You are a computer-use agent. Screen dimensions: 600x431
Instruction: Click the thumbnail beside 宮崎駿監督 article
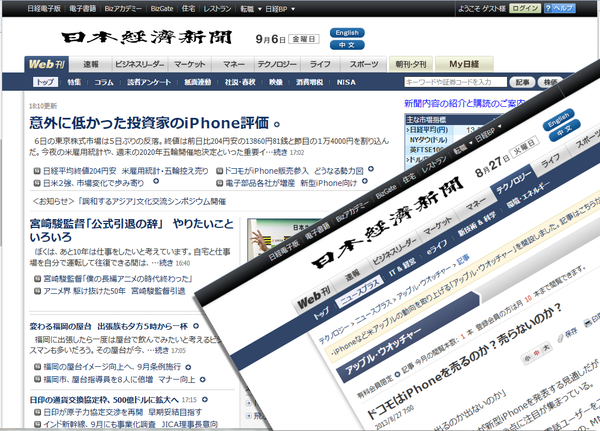pos(285,239)
